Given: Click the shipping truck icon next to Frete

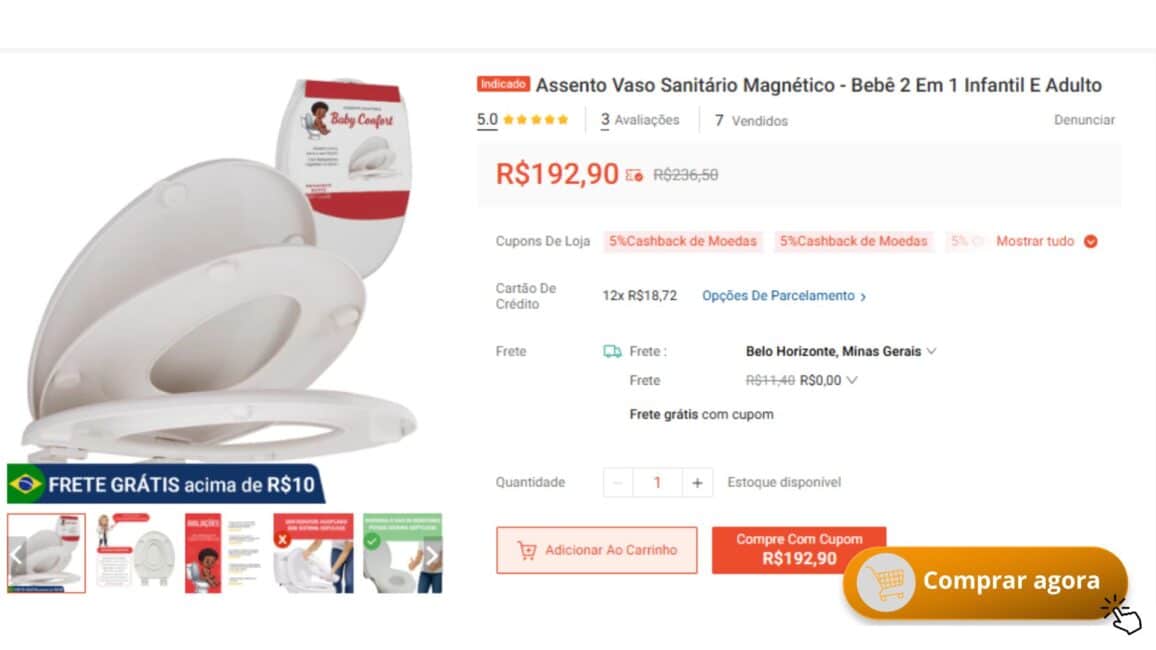Looking at the screenshot, I should coord(612,352).
